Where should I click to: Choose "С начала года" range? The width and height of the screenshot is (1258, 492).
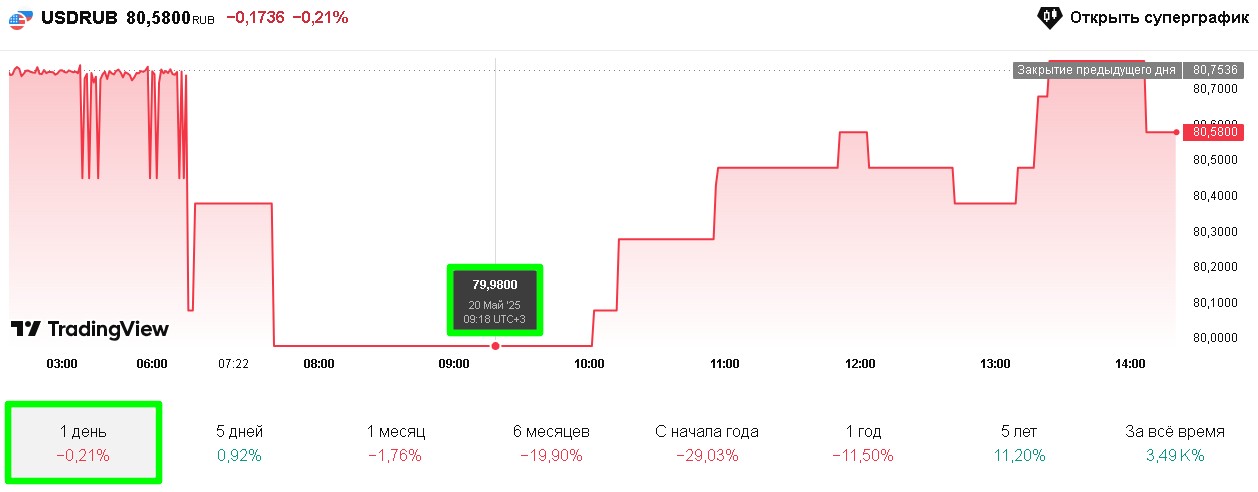(x=707, y=443)
